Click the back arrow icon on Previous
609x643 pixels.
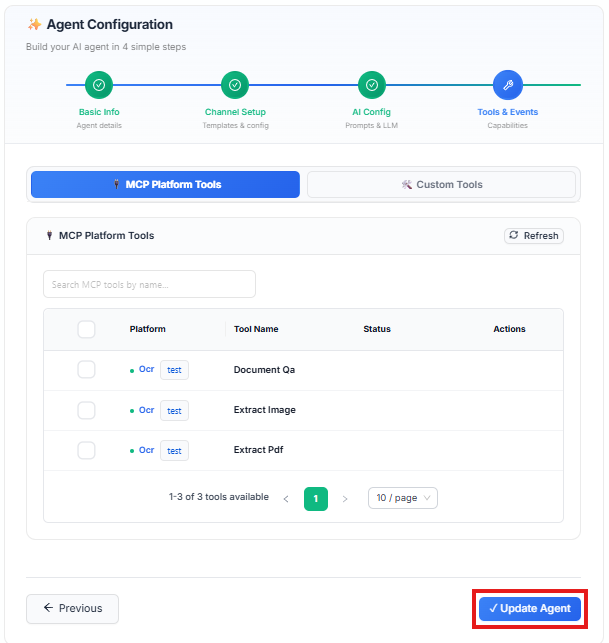point(48,607)
